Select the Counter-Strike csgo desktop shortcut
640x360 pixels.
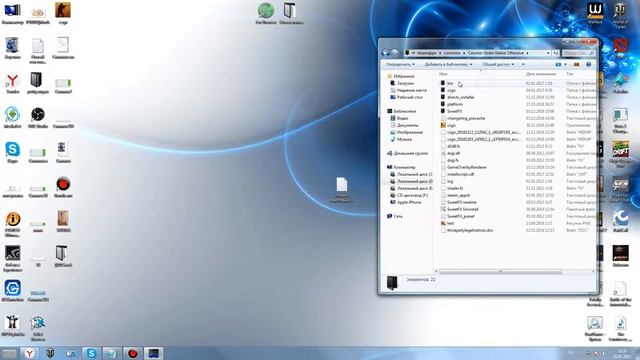(63, 13)
